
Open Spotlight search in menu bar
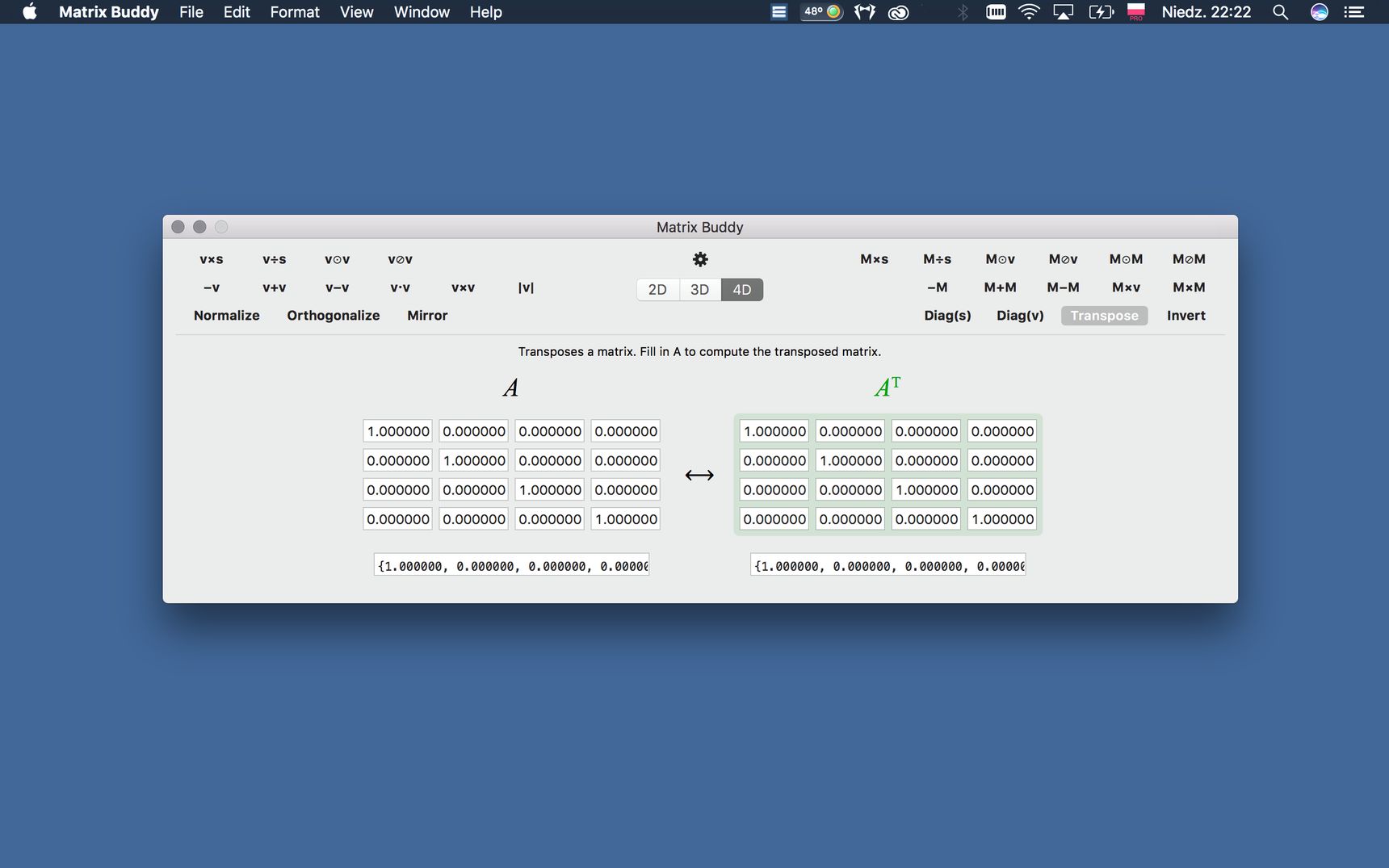(x=1280, y=11)
